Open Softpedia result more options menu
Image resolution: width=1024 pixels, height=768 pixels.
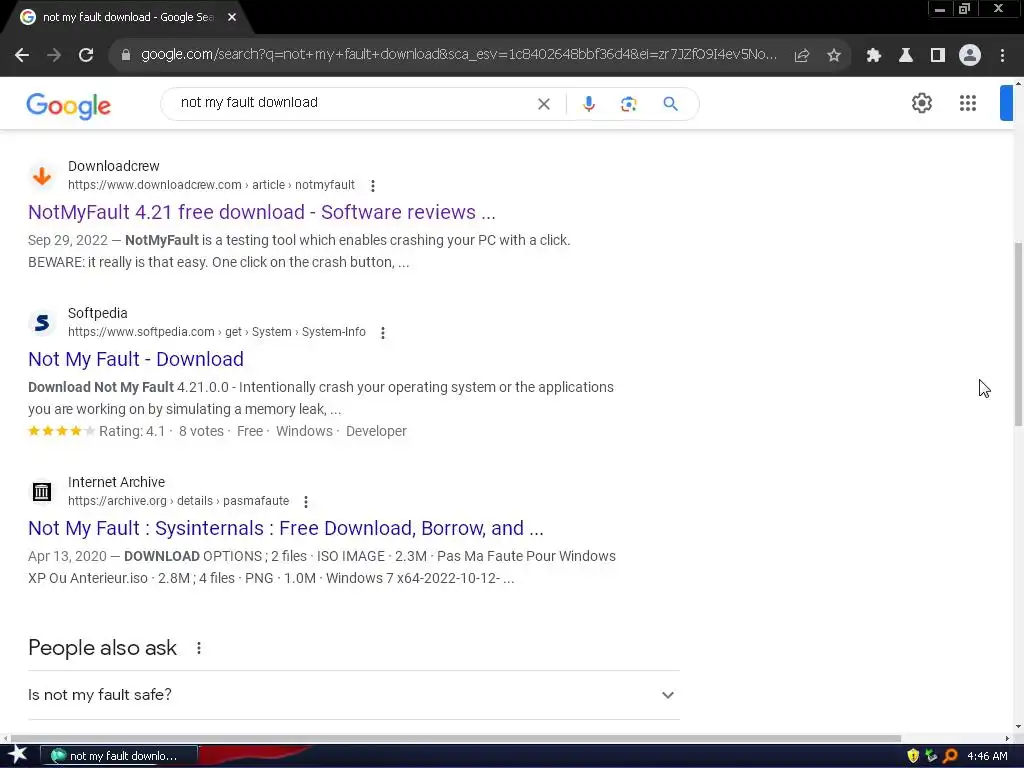[383, 332]
